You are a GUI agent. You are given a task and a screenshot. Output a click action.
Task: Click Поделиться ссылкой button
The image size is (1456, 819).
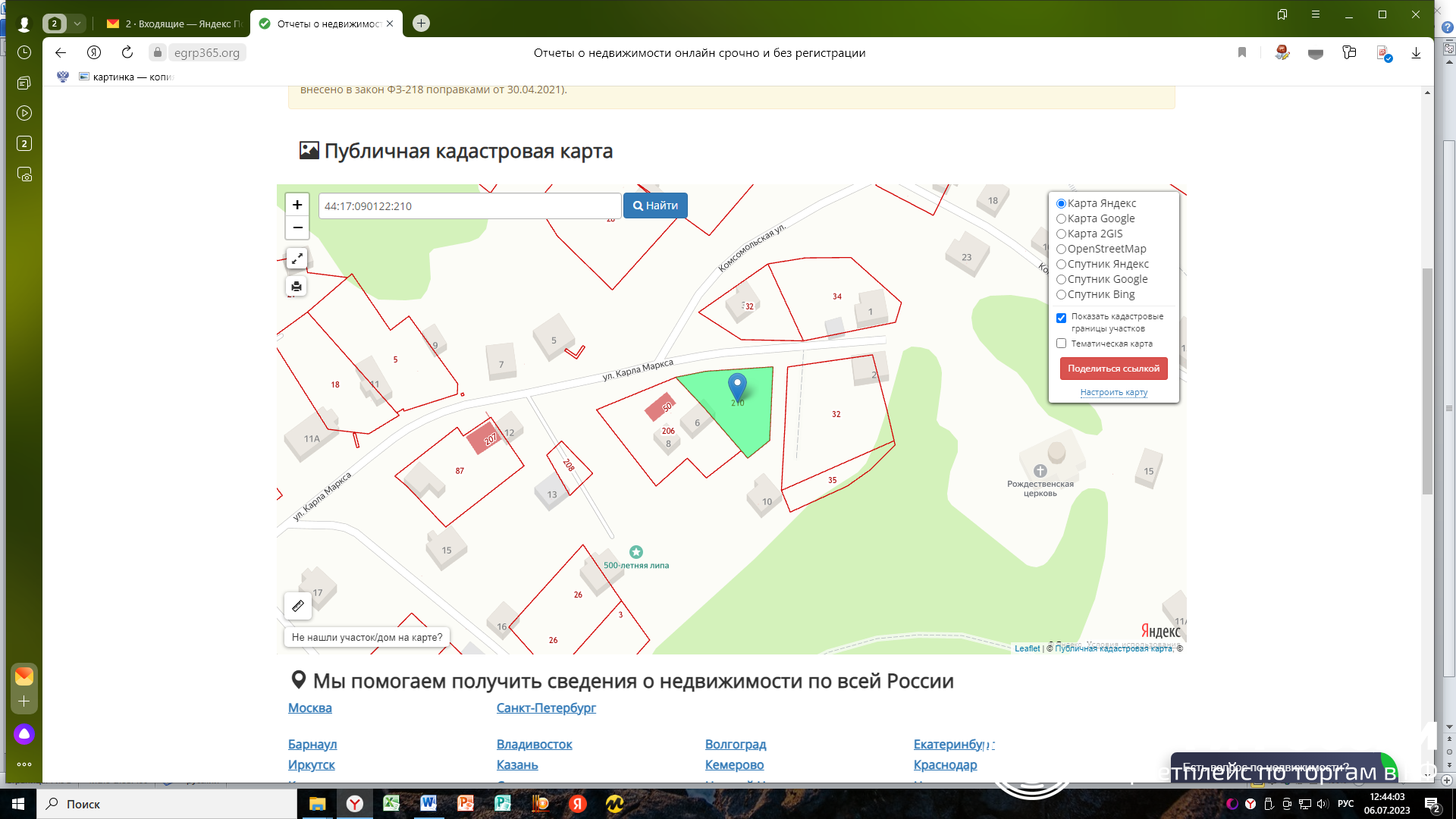pyautogui.click(x=1113, y=369)
